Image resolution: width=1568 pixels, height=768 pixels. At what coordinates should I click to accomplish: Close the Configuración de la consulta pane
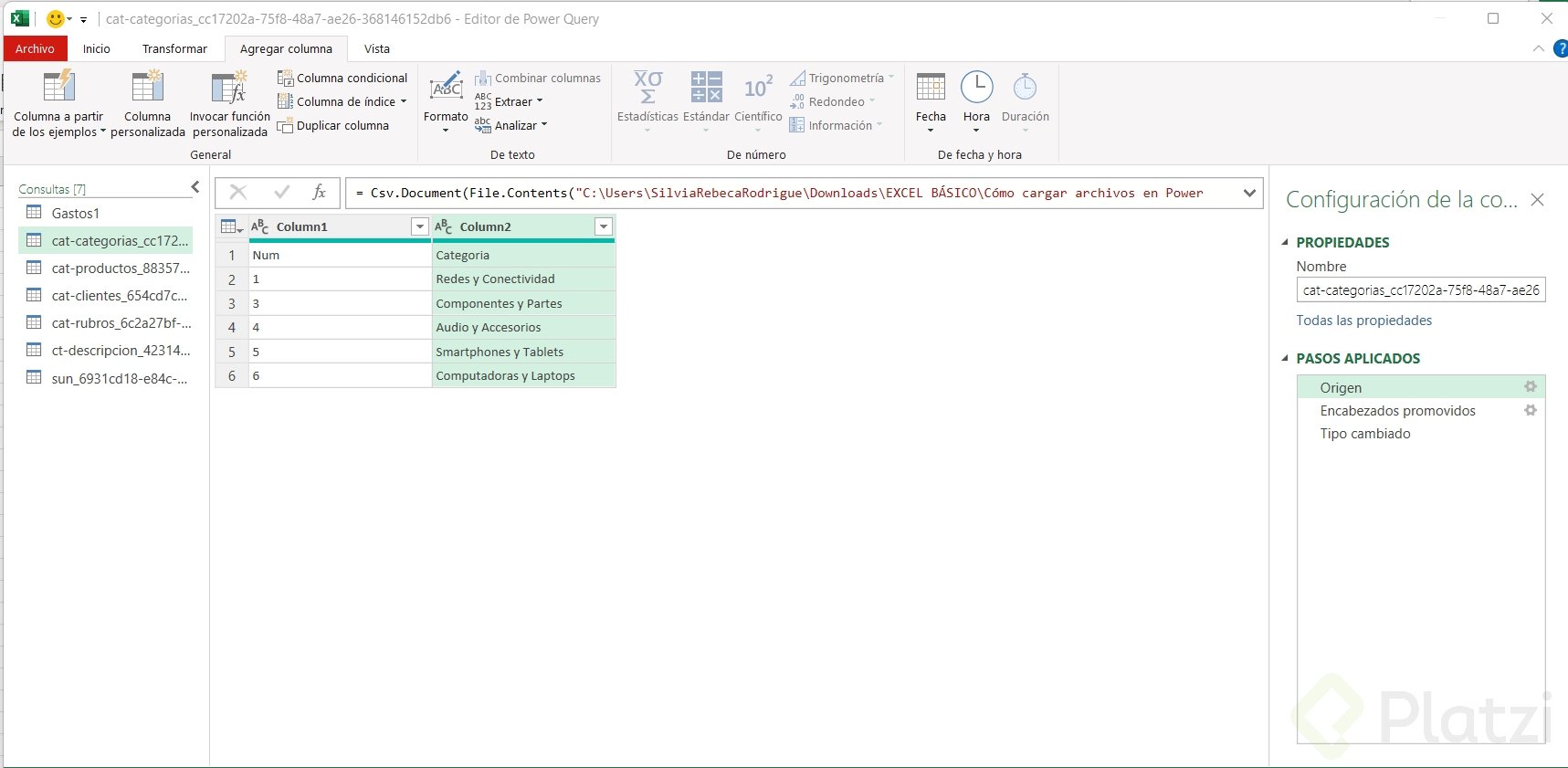(x=1538, y=200)
